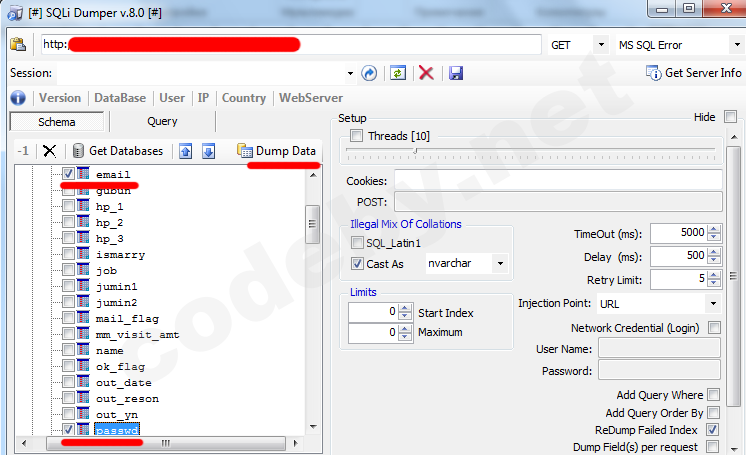Check the jumin1 column checkbox
Viewport: 746px width, 455px height.
(69, 286)
